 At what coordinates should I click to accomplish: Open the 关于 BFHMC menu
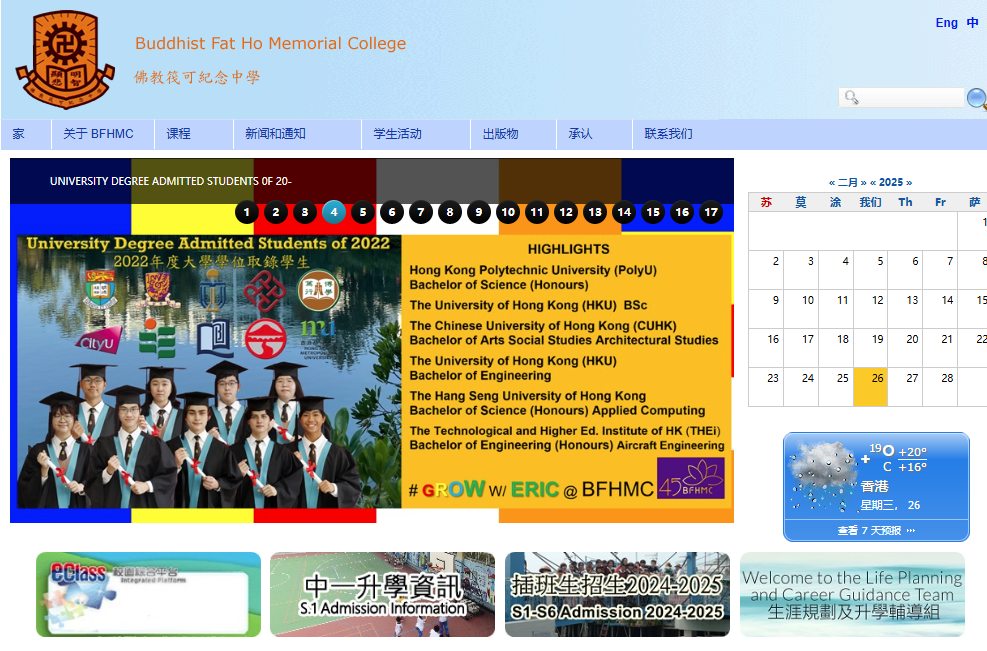pos(103,134)
